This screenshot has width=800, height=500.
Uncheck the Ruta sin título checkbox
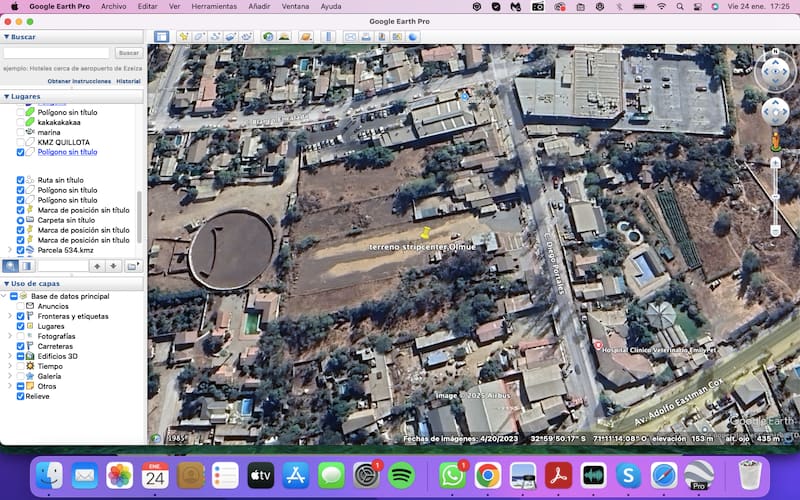tap(20, 180)
